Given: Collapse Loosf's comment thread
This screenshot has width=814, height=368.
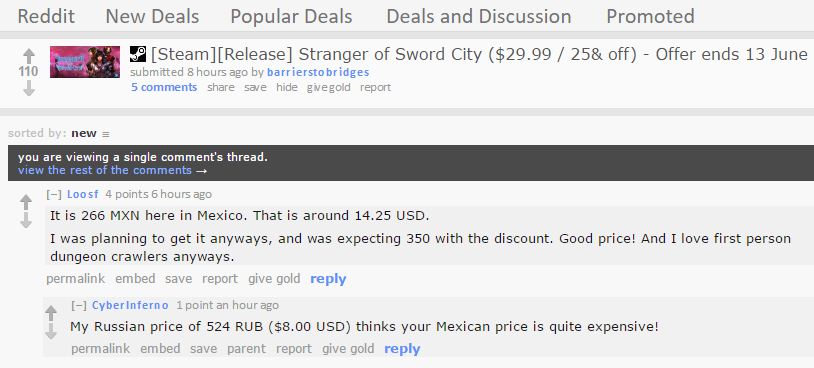Looking at the screenshot, I should click(54, 195).
